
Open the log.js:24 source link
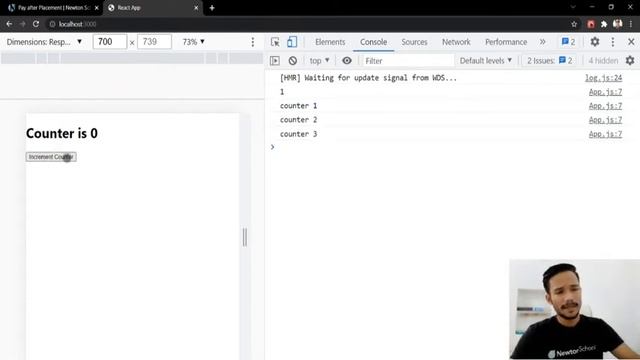point(603,78)
